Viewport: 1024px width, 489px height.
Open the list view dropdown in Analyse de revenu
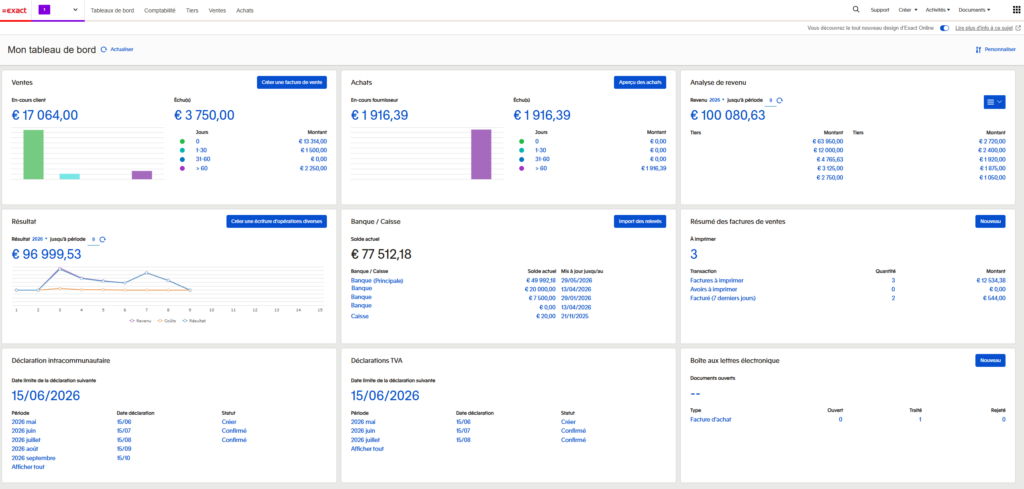click(x=994, y=102)
